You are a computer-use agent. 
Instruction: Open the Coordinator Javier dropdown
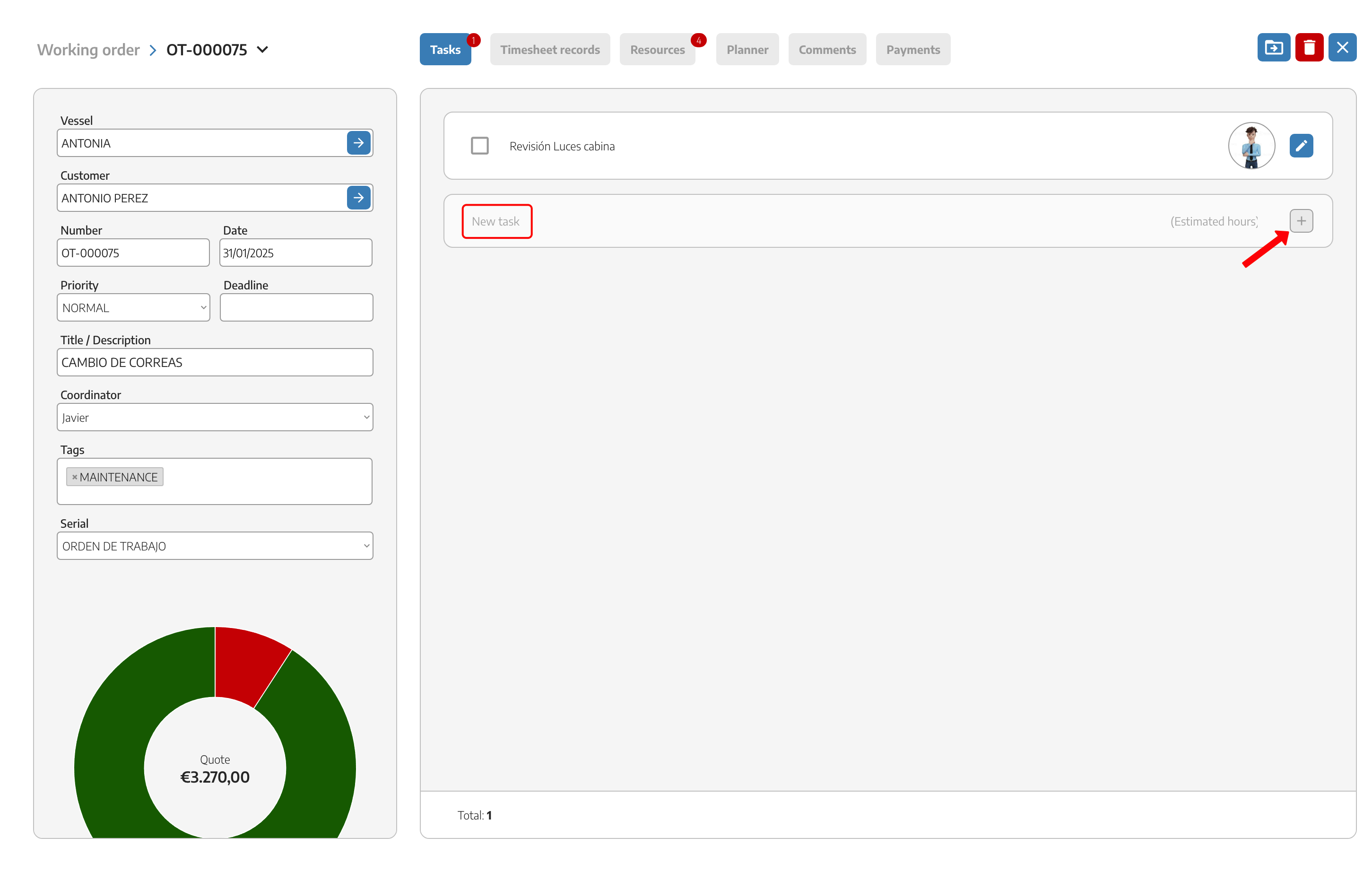pos(215,417)
